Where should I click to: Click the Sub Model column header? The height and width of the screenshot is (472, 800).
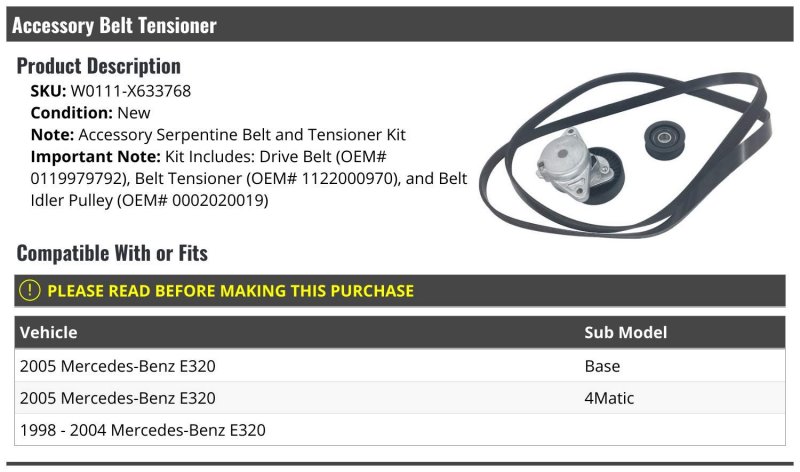click(626, 332)
